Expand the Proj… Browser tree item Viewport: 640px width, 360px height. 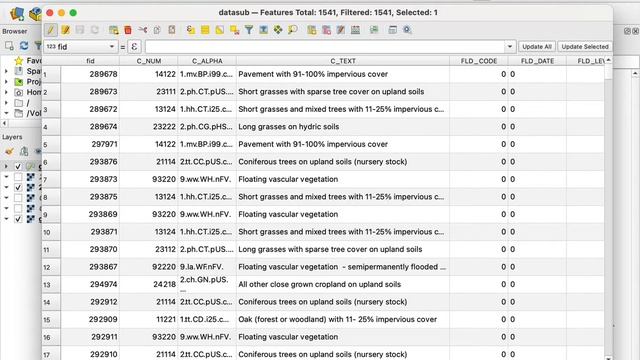pos(6,82)
